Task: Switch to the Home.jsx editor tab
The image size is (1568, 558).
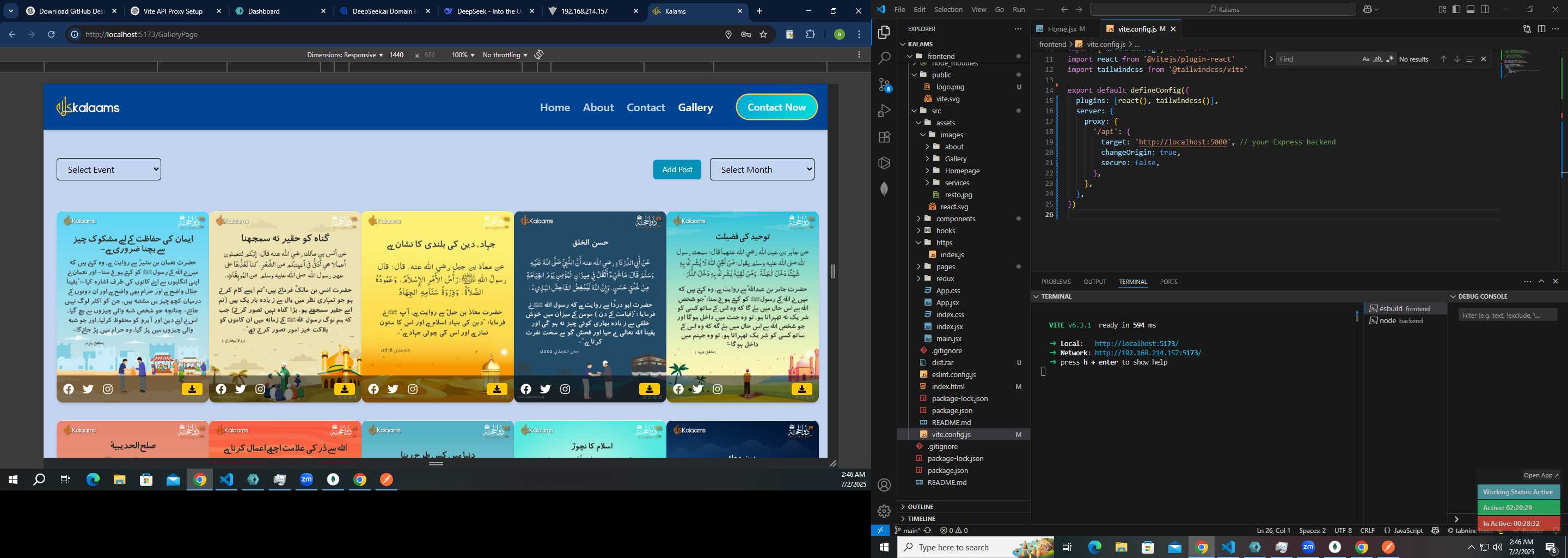Action: [x=1064, y=29]
